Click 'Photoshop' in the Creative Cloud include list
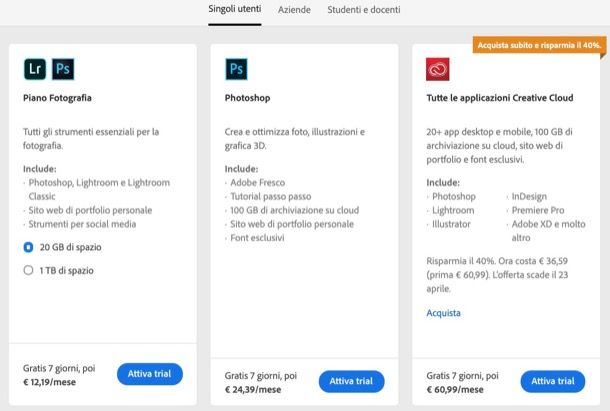The height and width of the screenshot is (411, 610). [454, 197]
